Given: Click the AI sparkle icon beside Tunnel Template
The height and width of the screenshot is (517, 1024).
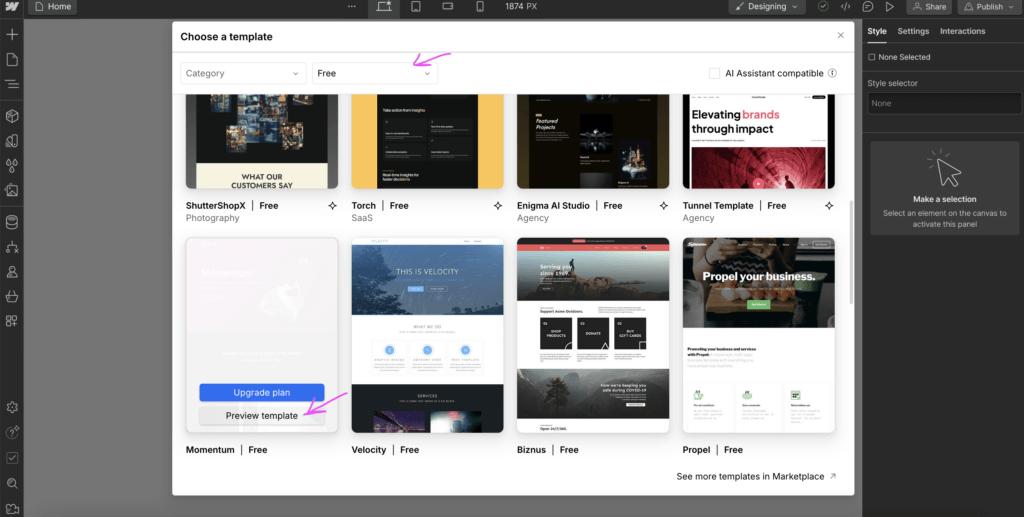Looking at the screenshot, I should [829, 206].
